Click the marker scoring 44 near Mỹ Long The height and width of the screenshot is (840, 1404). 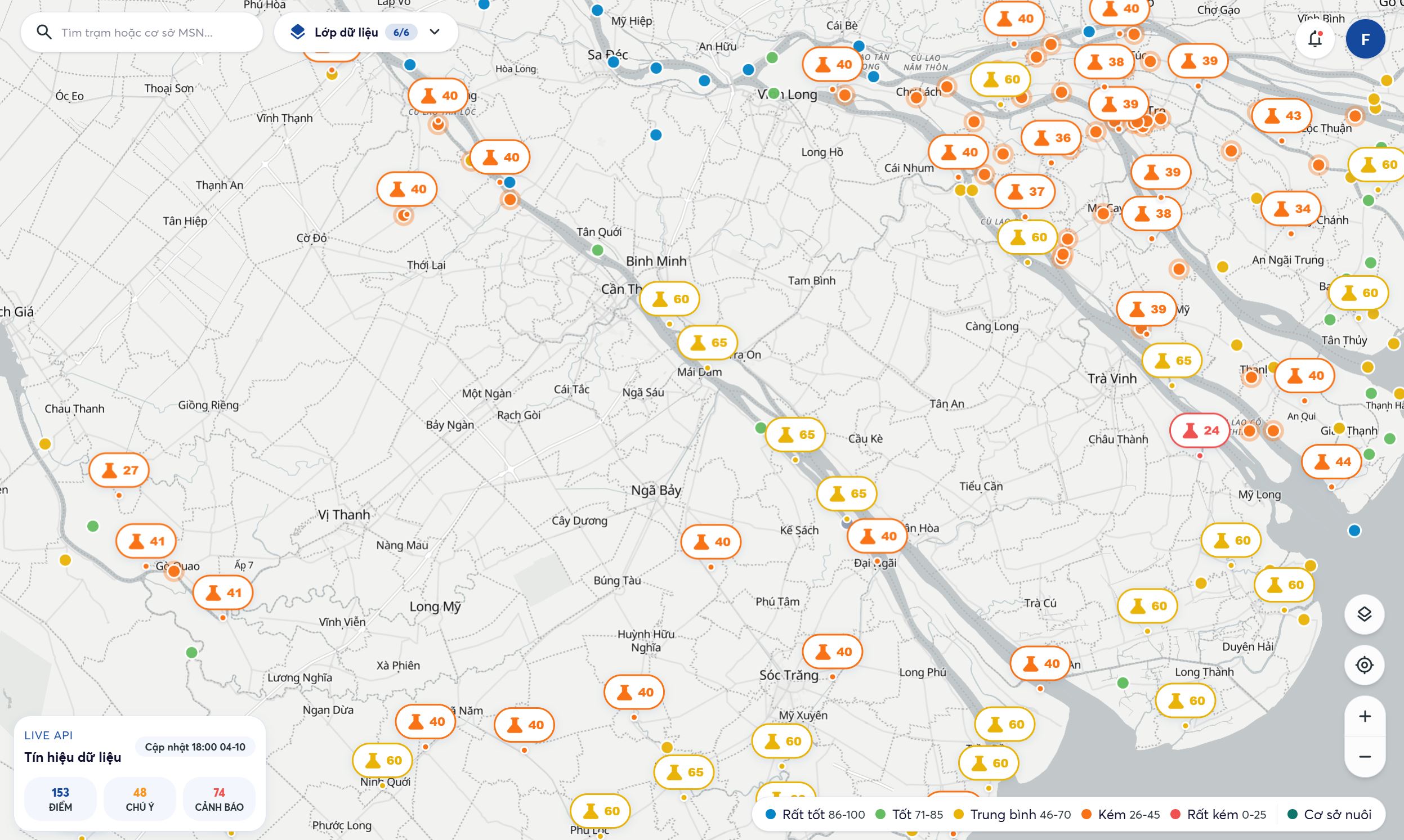pos(1331,462)
